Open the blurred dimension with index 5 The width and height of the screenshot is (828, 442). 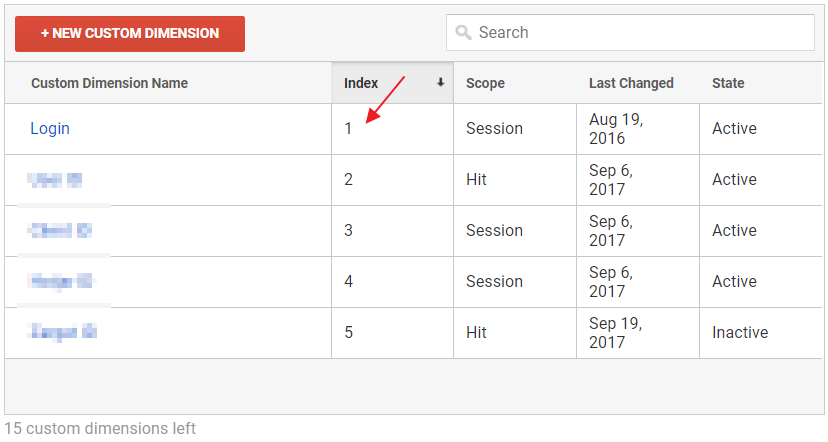point(62,332)
